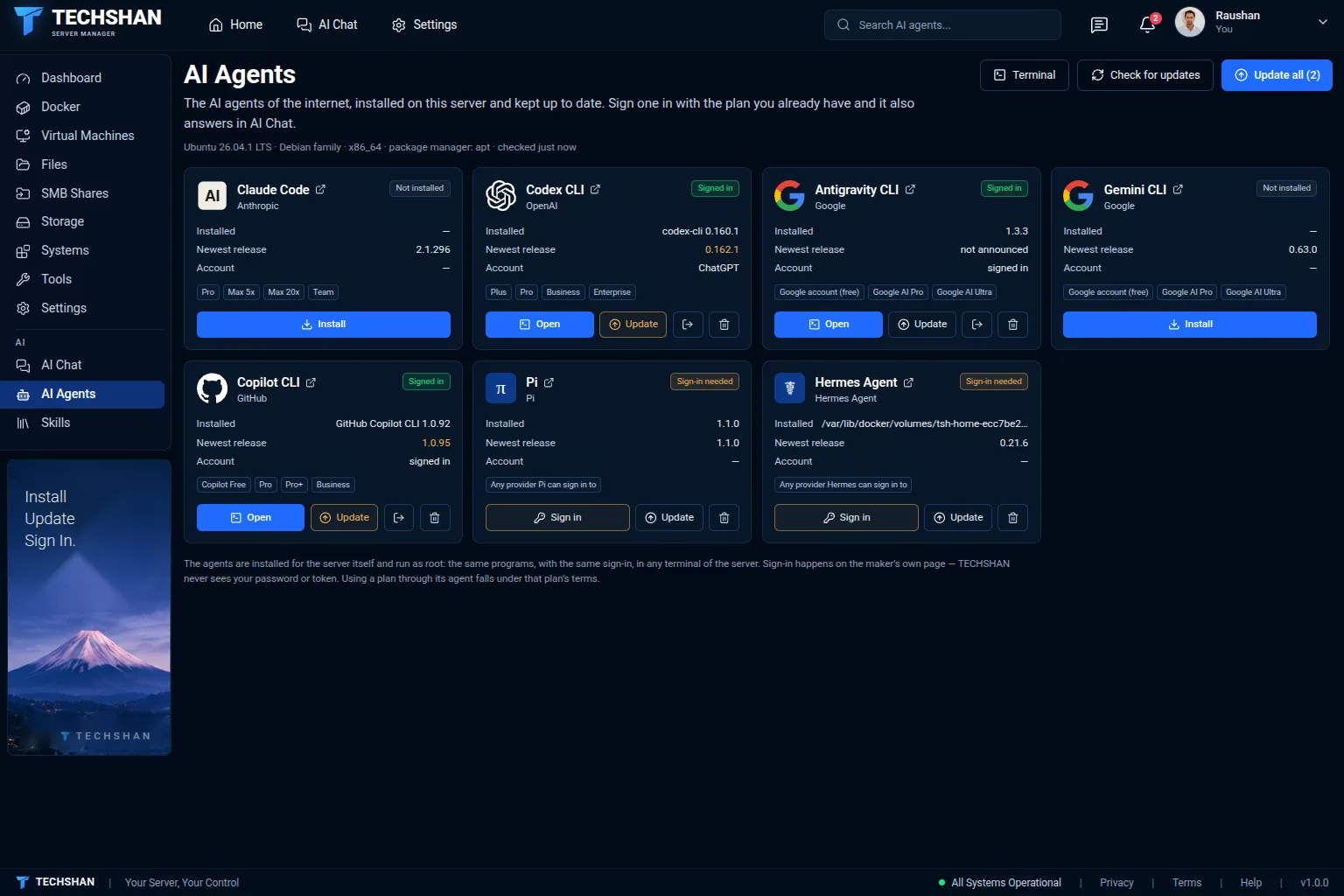Sign out of Copilot CLI

click(399, 518)
